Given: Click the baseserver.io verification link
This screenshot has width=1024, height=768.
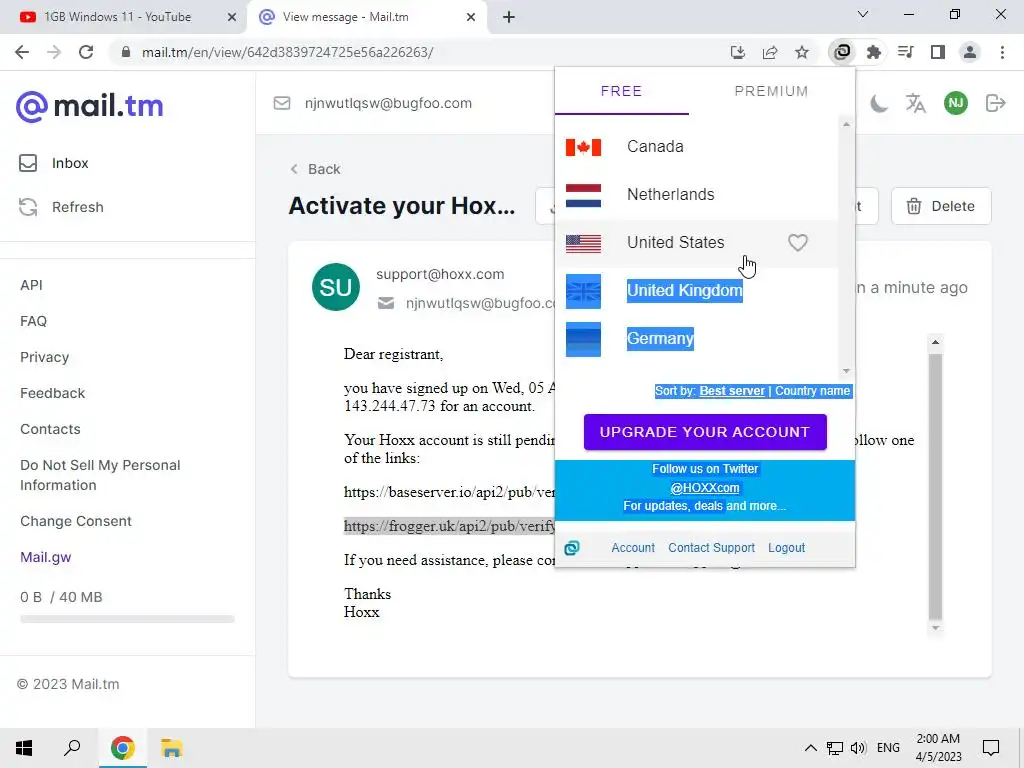Looking at the screenshot, I should [x=449, y=492].
